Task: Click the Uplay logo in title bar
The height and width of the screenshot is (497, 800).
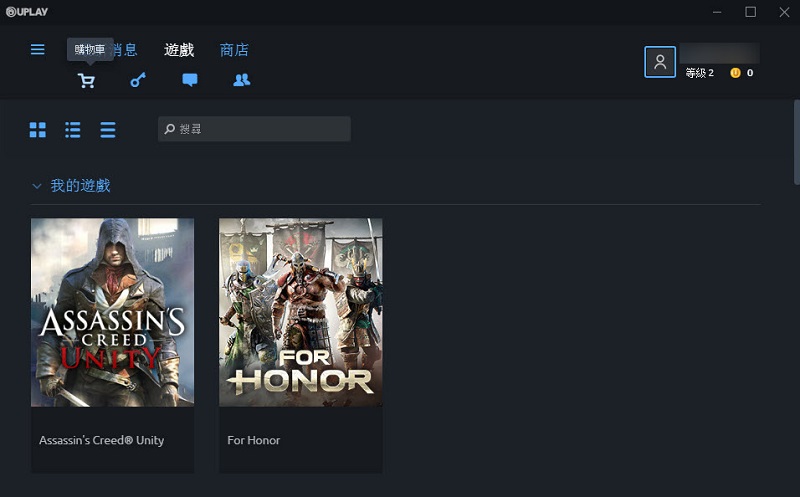Action: tap(27, 12)
